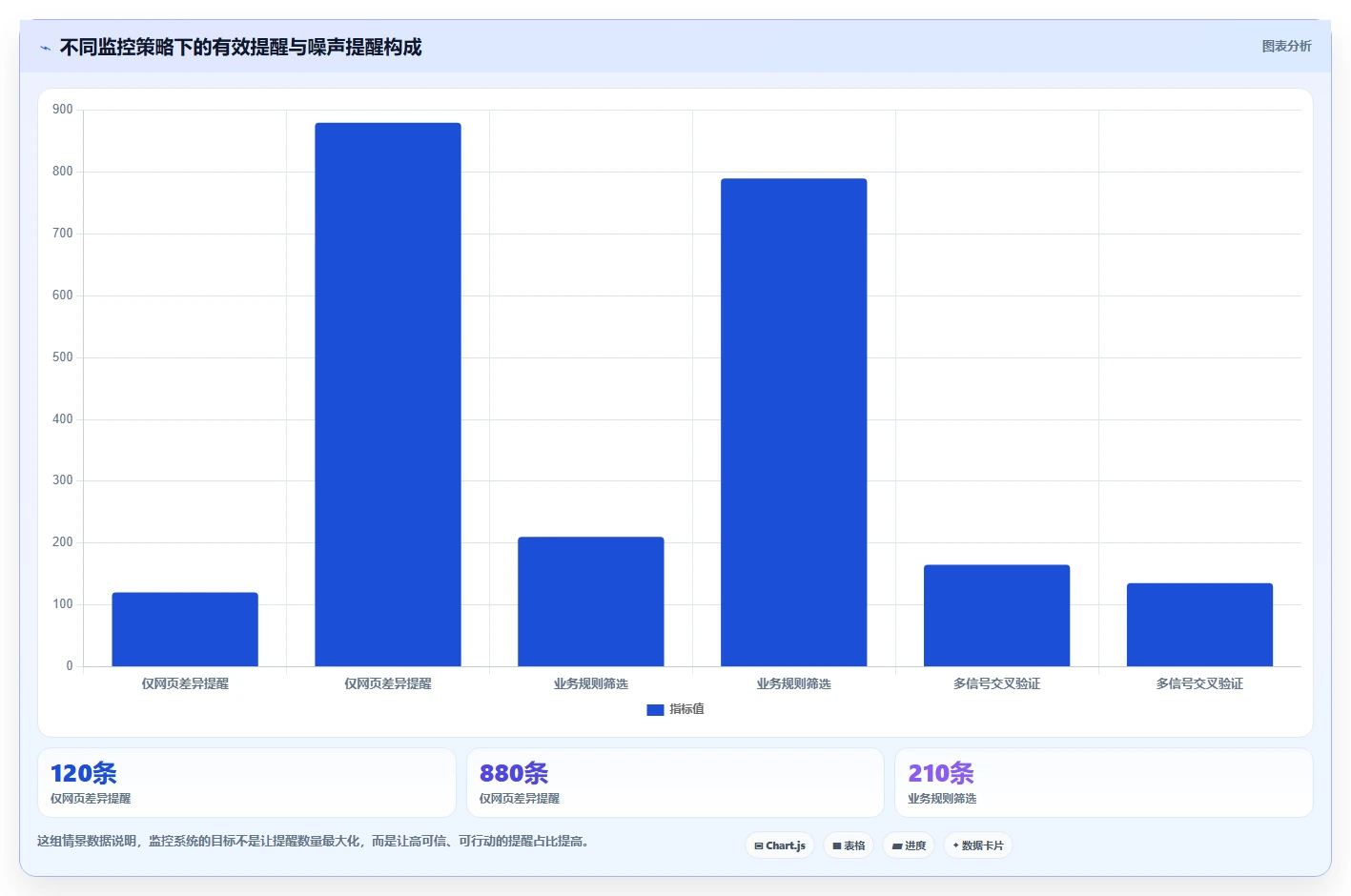
Task: Click the 200 y-axis label
Action: [x=63, y=542]
